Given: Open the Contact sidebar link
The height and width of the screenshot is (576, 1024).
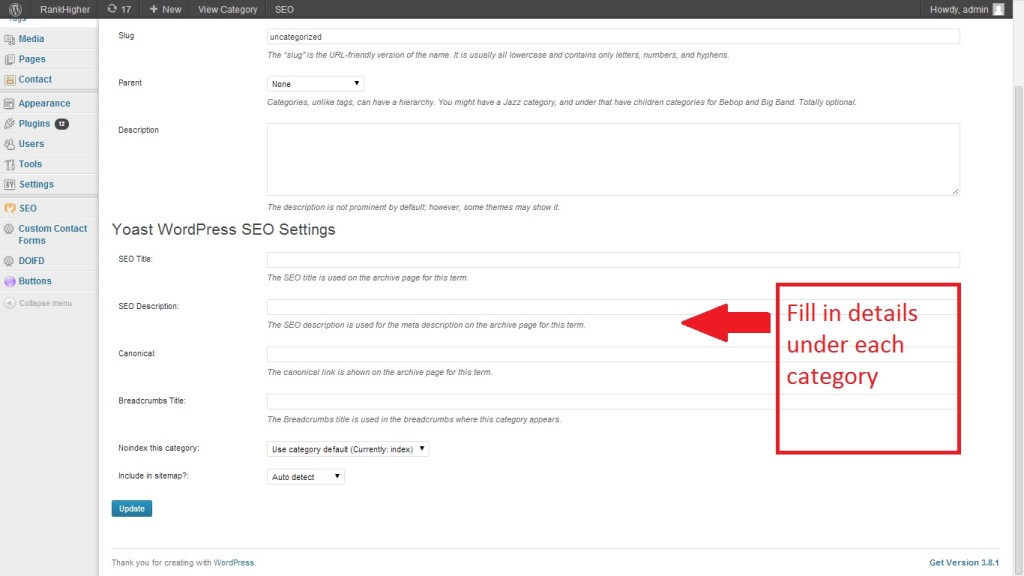Looking at the screenshot, I should [x=35, y=79].
